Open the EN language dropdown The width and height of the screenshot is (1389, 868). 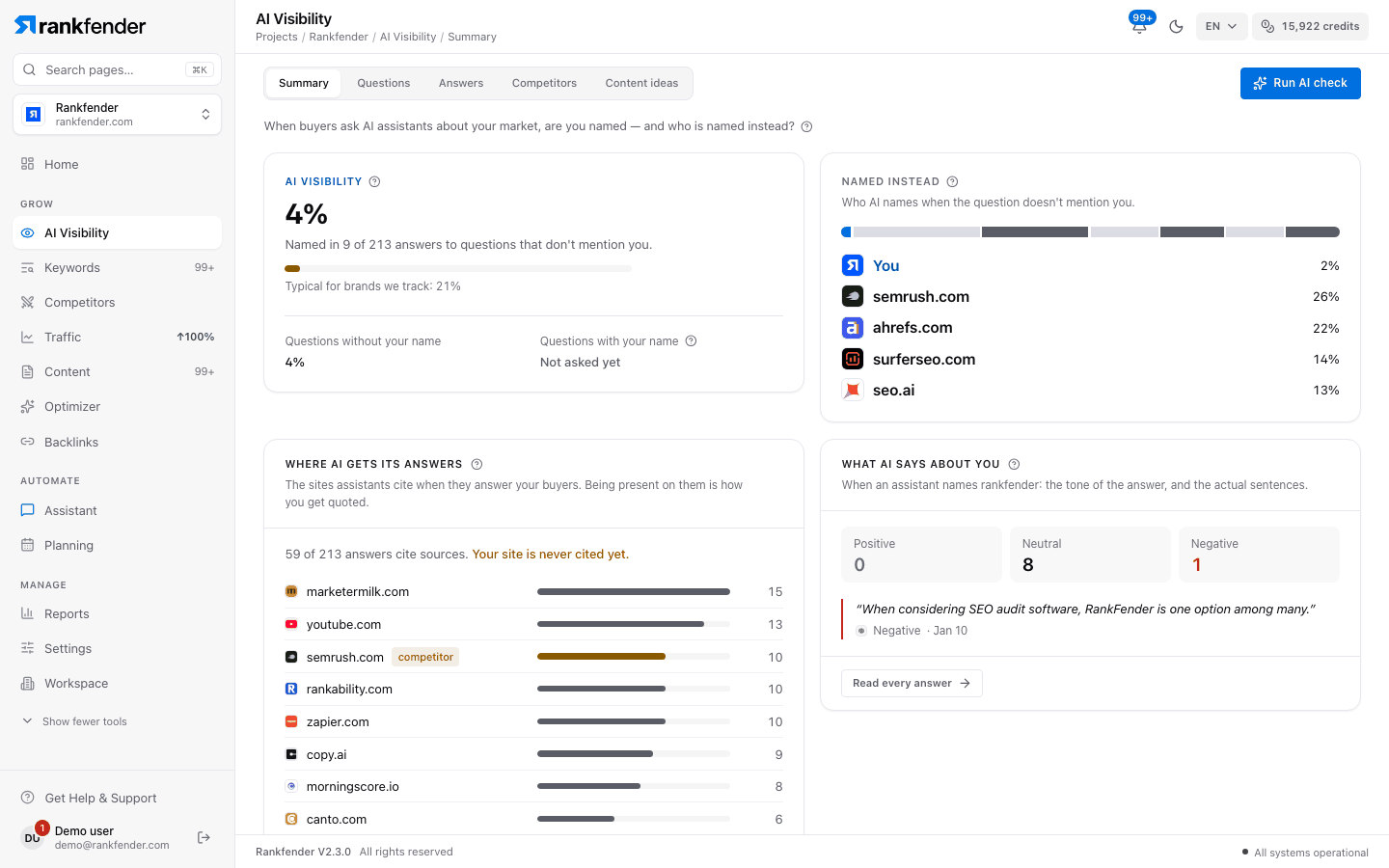pyautogui.click(x=1221, y=26)
